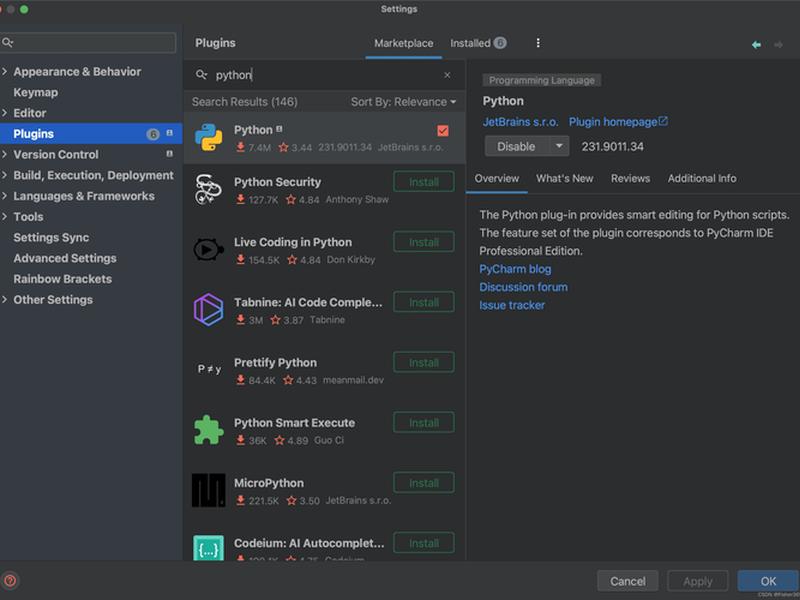The height and width of the screenshot is (600, 800).
Task: Click the Cancel button
Action: (x=628, y=581)
